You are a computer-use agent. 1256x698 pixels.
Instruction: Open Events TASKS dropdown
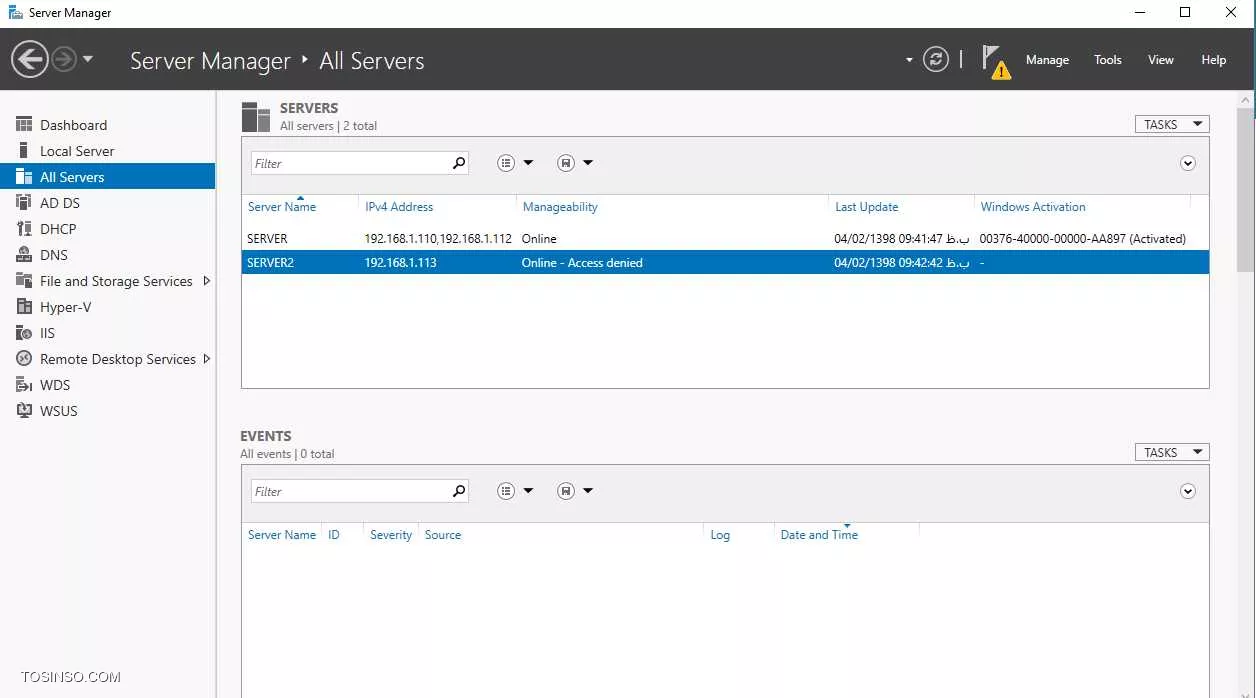point(1172,452)
